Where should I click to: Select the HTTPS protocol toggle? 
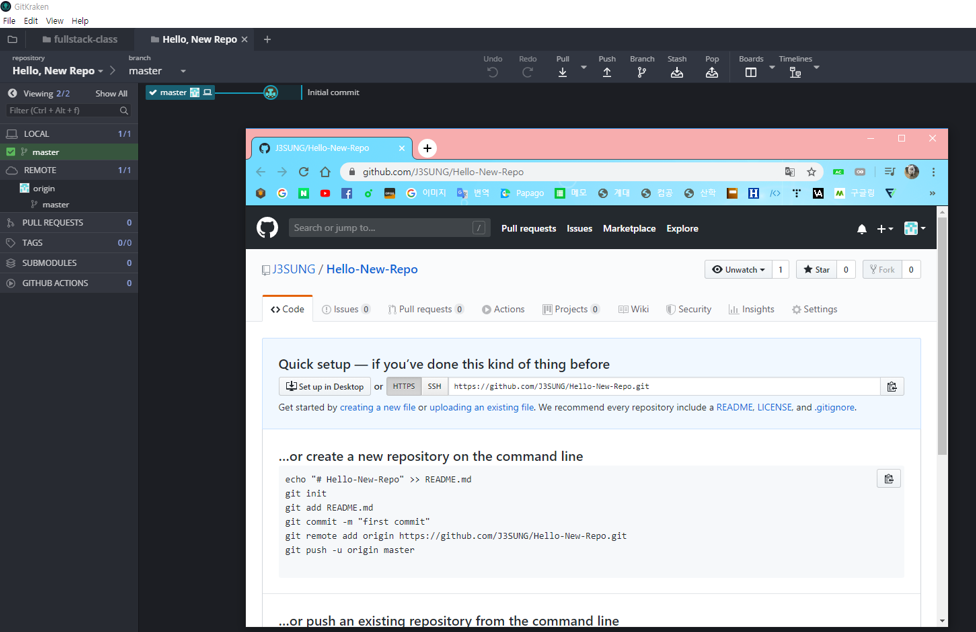[404, 386]
